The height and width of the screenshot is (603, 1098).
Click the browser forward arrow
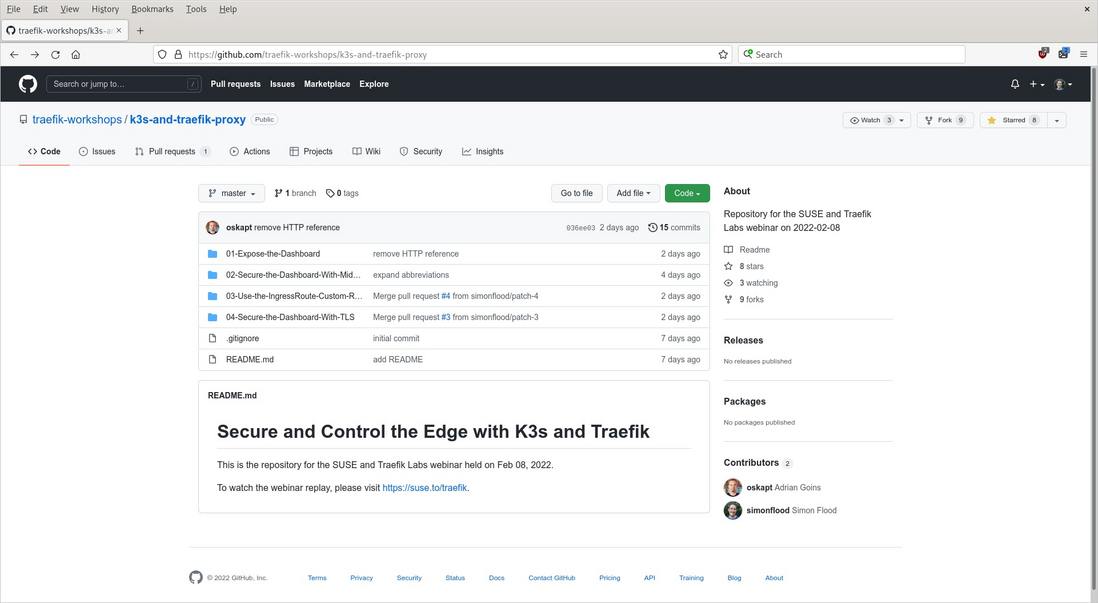[34, 55]
